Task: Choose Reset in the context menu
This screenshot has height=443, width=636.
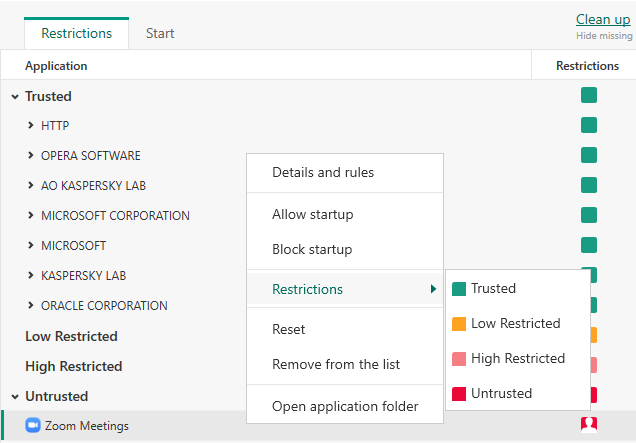Action: point(345,329)
